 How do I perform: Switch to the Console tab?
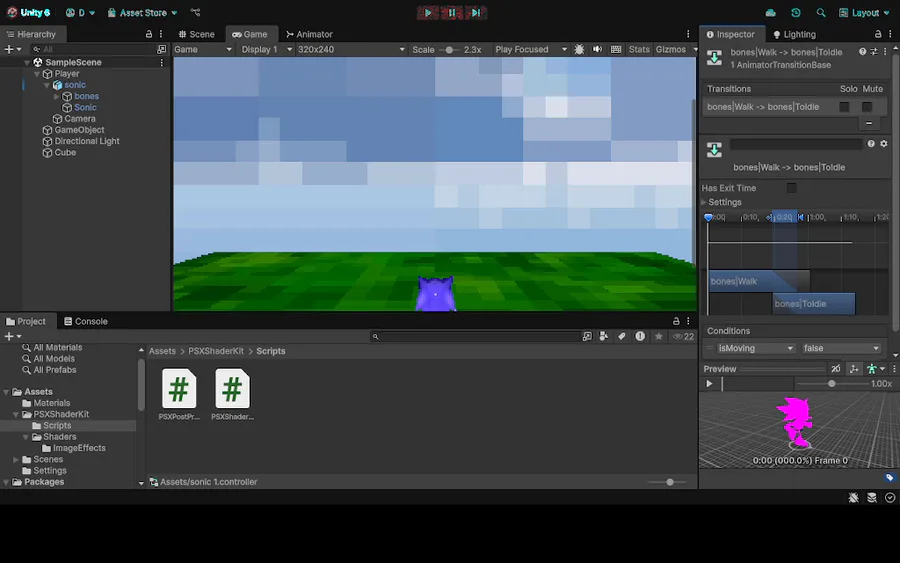coord(86,321)
